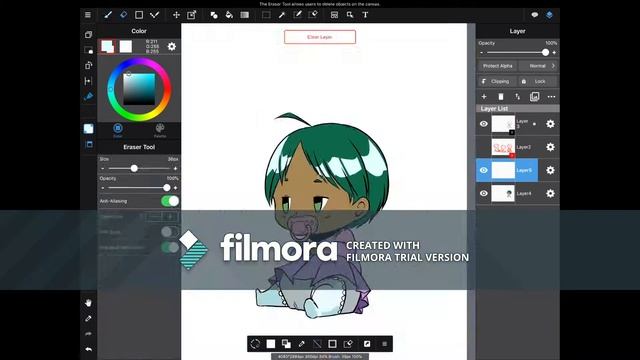Select the Brush tool in top toolbar
The image size is (640, 360).
(108, 15)
